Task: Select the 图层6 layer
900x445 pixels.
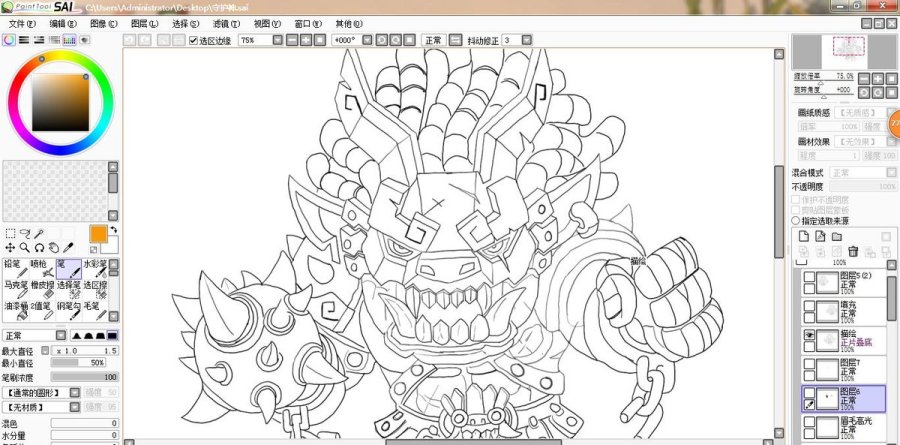Action: 844,398
